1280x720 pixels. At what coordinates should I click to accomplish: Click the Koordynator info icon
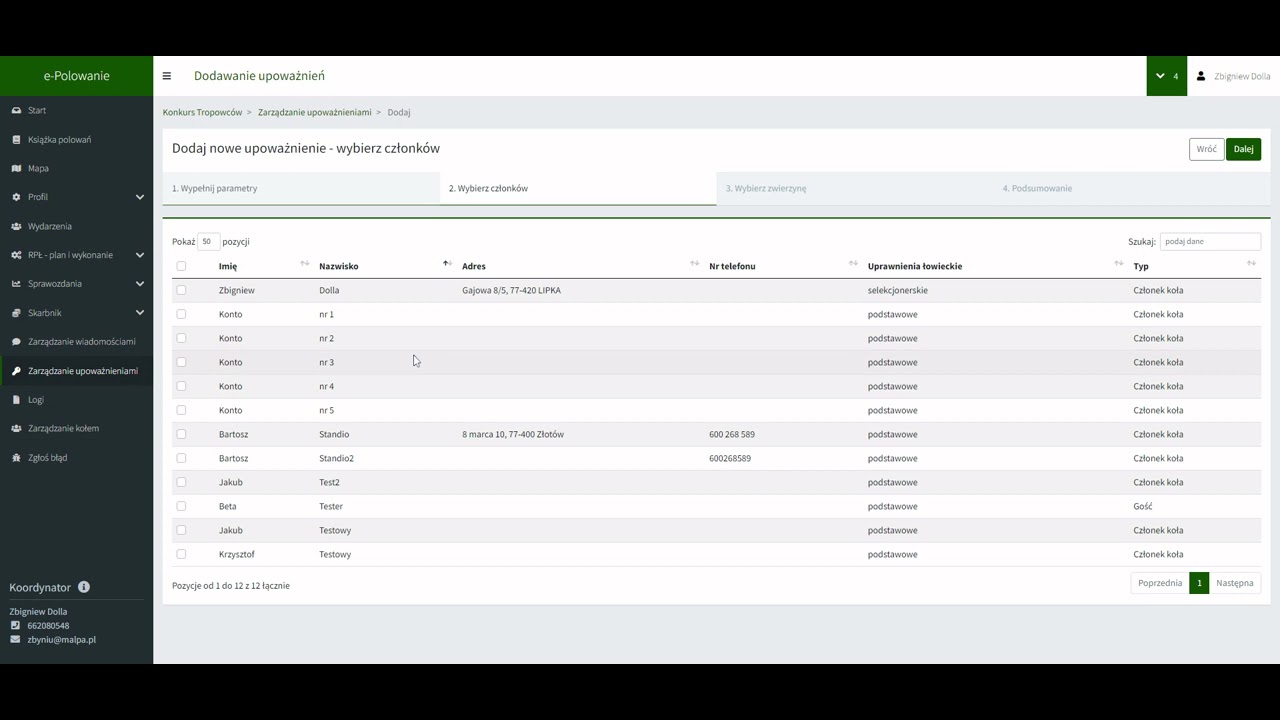coord(84,587)
